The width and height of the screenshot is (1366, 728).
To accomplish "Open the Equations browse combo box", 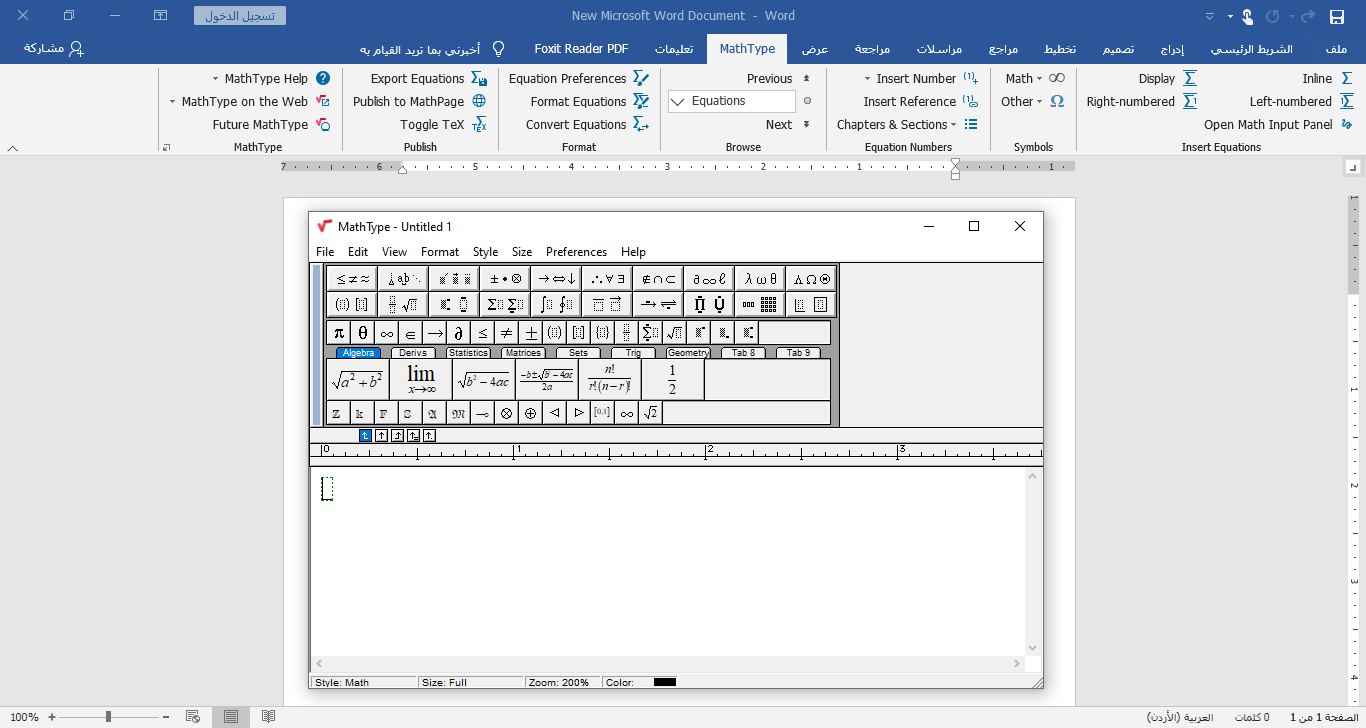I will [x=732, y=101].
